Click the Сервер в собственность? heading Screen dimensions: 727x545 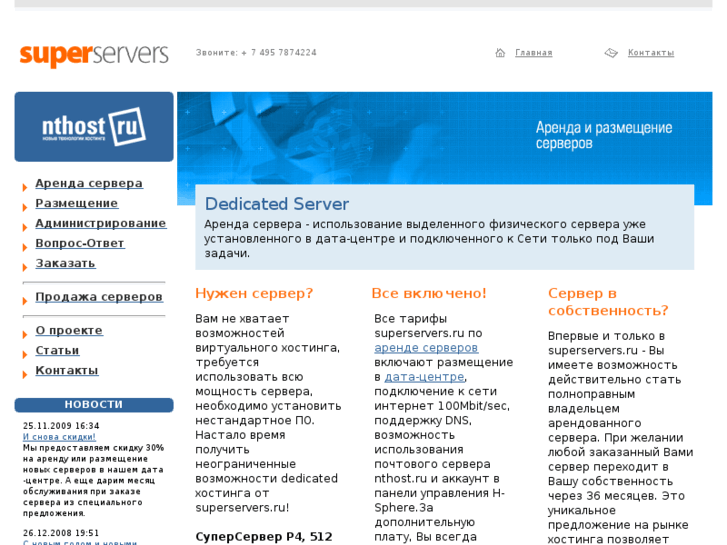[x=608, y=302]
